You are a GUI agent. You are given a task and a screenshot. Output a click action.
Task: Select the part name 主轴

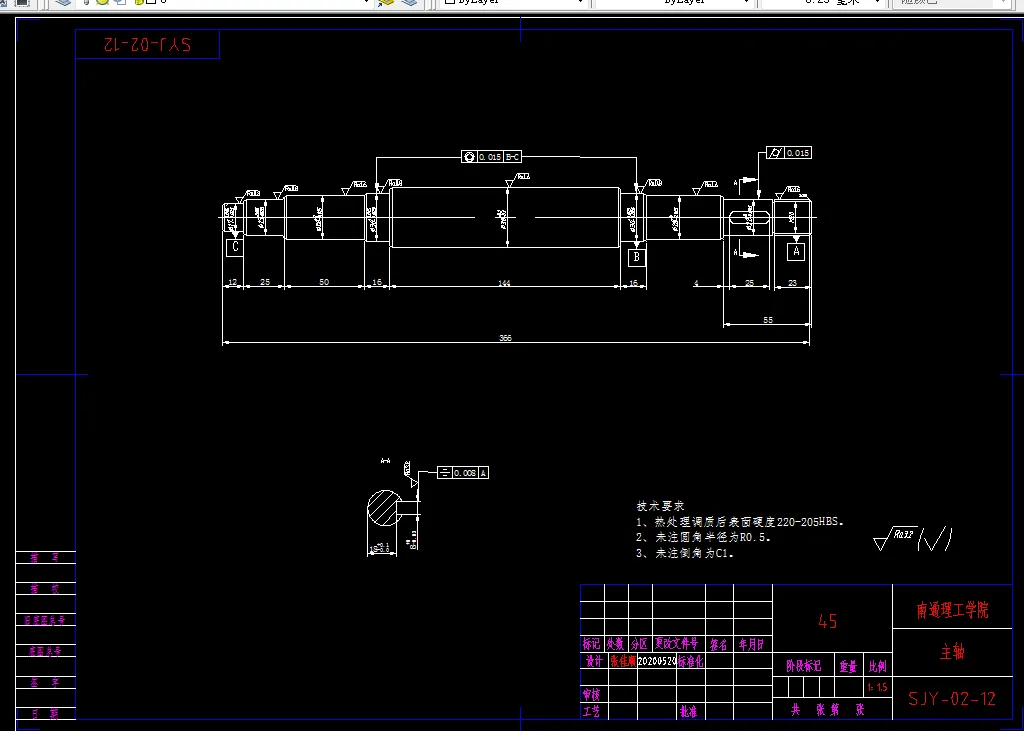(x=952, y=651)
